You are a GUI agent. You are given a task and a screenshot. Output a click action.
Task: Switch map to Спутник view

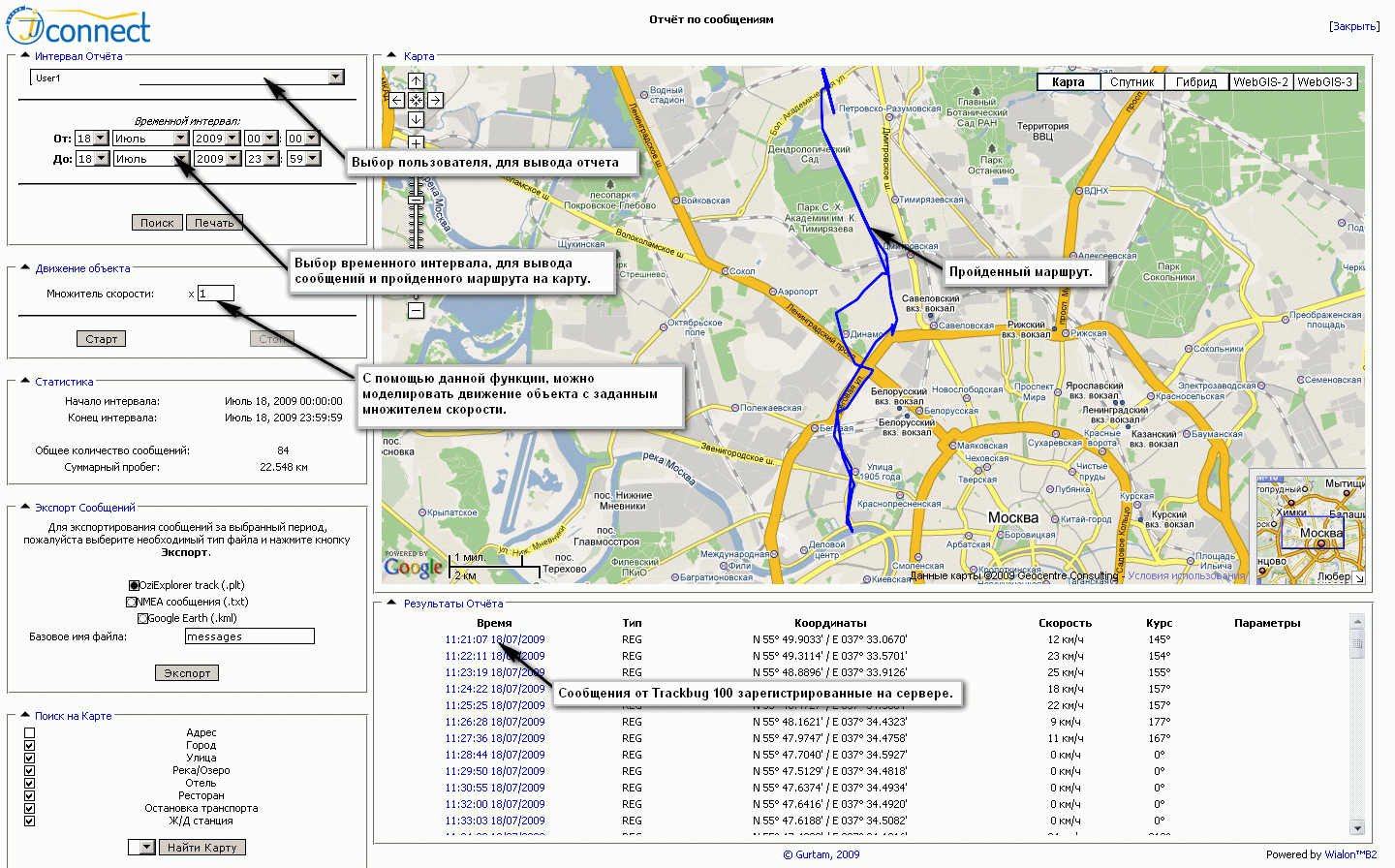coord(1132,82)
